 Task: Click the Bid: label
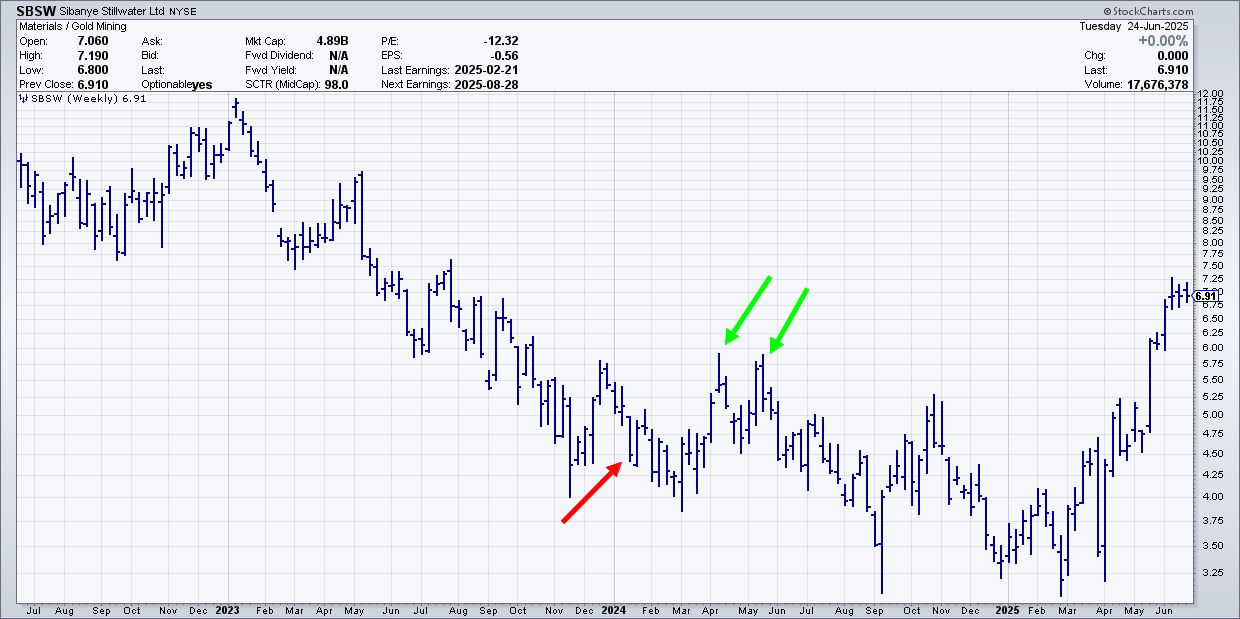point(151,55)
